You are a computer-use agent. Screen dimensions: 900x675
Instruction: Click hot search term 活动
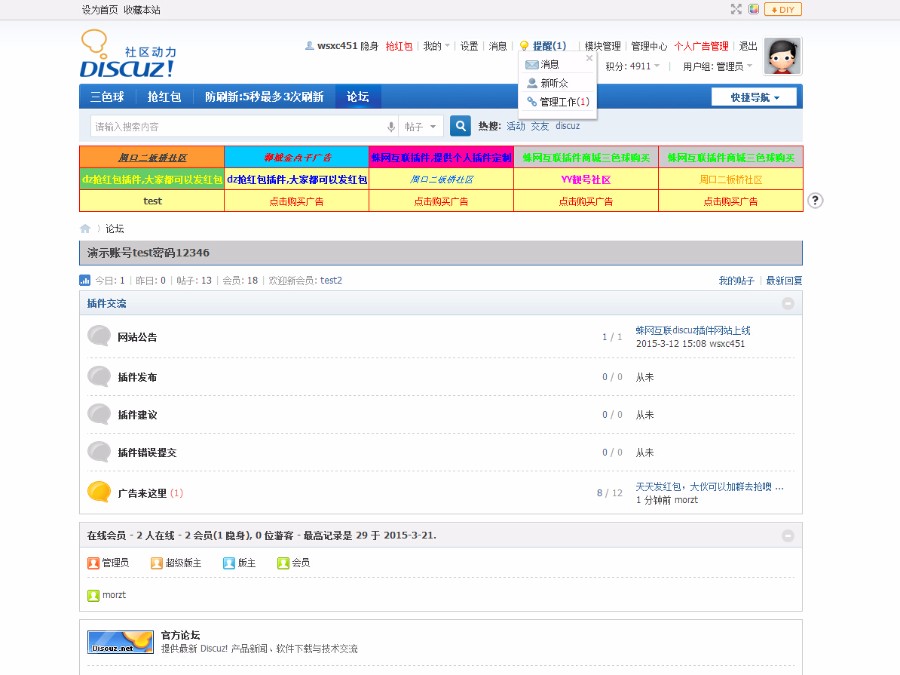tap(515, 126)
